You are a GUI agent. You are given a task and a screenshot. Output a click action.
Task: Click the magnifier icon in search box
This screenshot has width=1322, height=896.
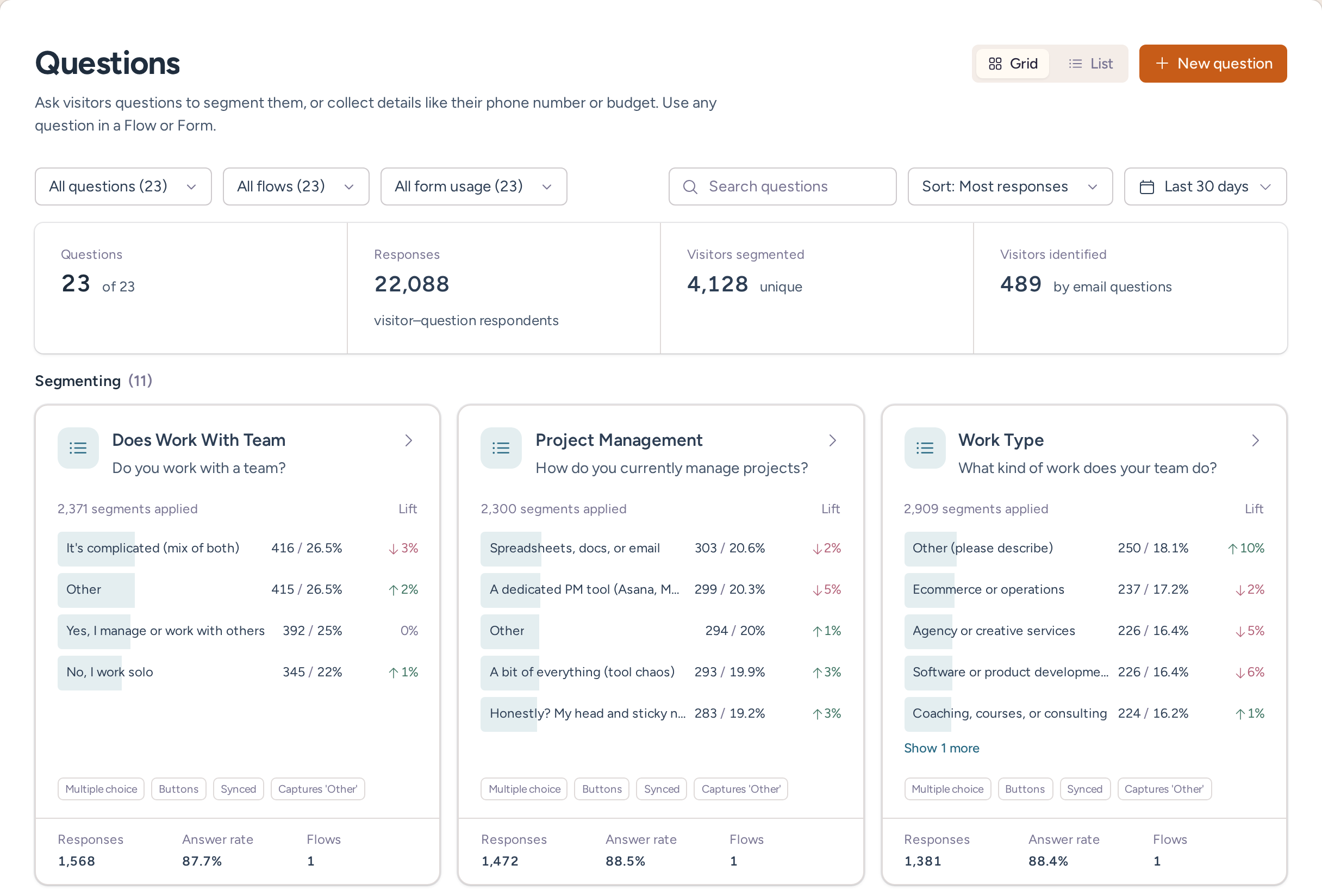click(690, 186)
